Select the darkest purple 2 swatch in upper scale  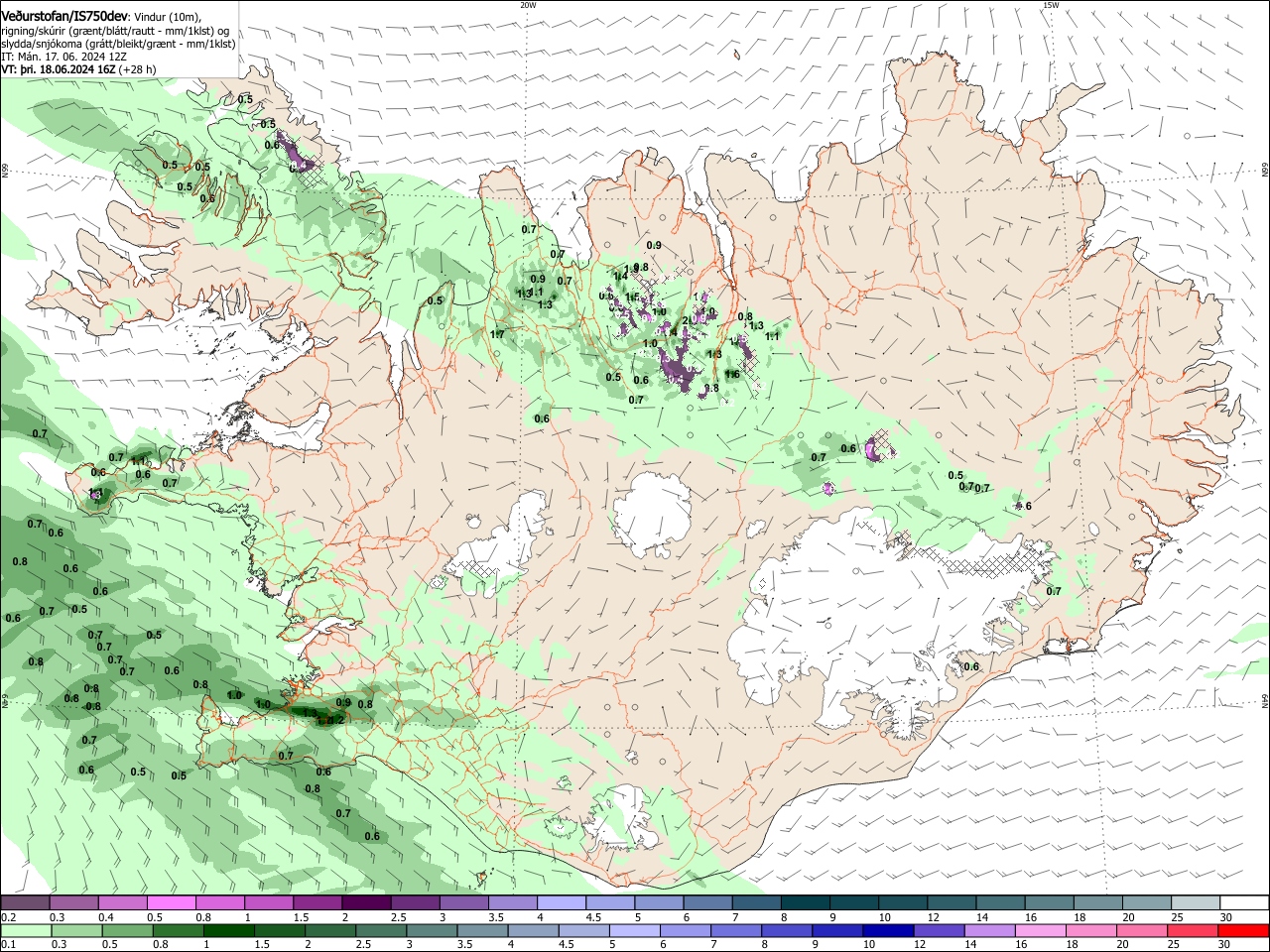click(366, 903)
